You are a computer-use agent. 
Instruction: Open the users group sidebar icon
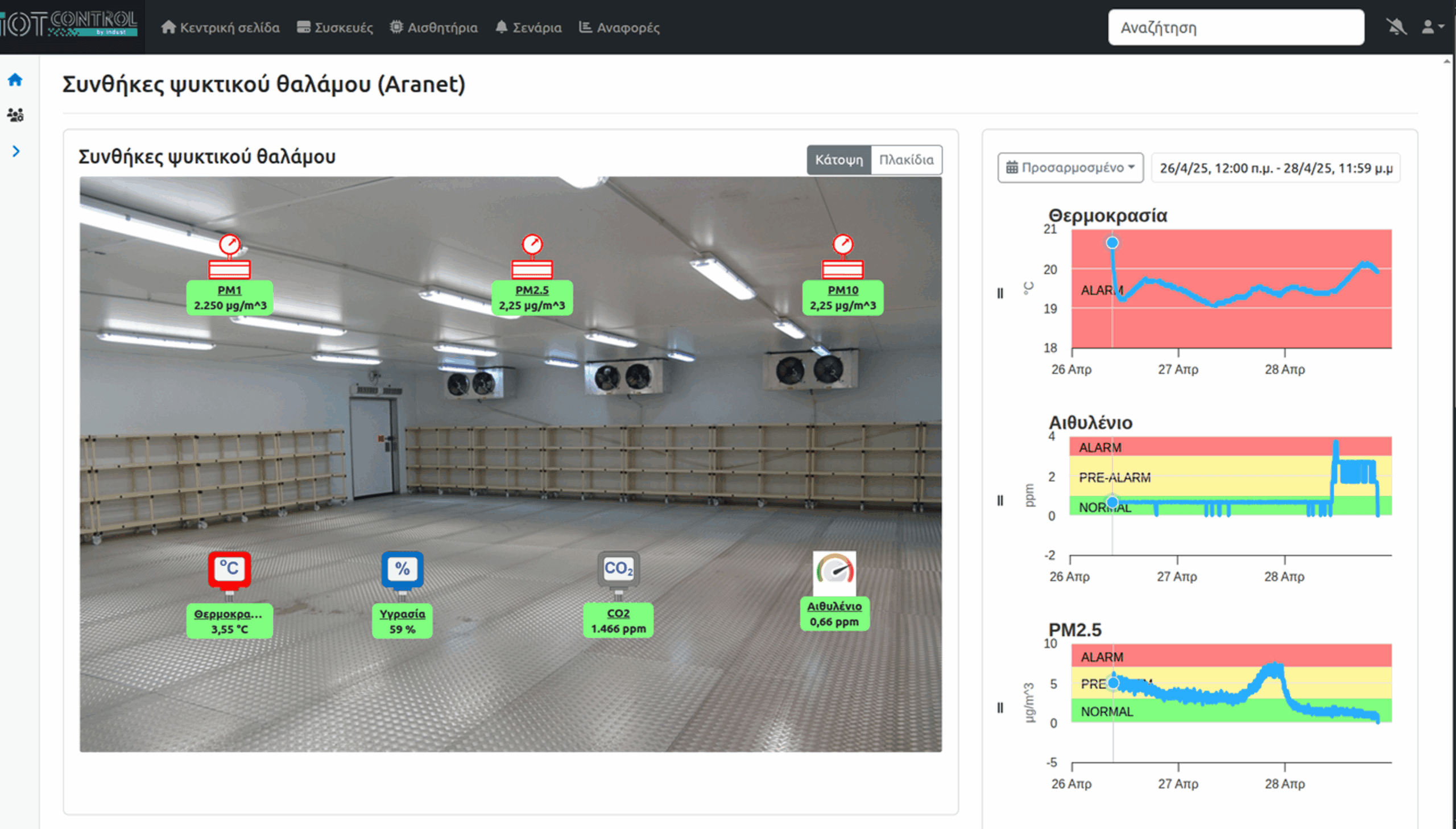coord(15,116)
